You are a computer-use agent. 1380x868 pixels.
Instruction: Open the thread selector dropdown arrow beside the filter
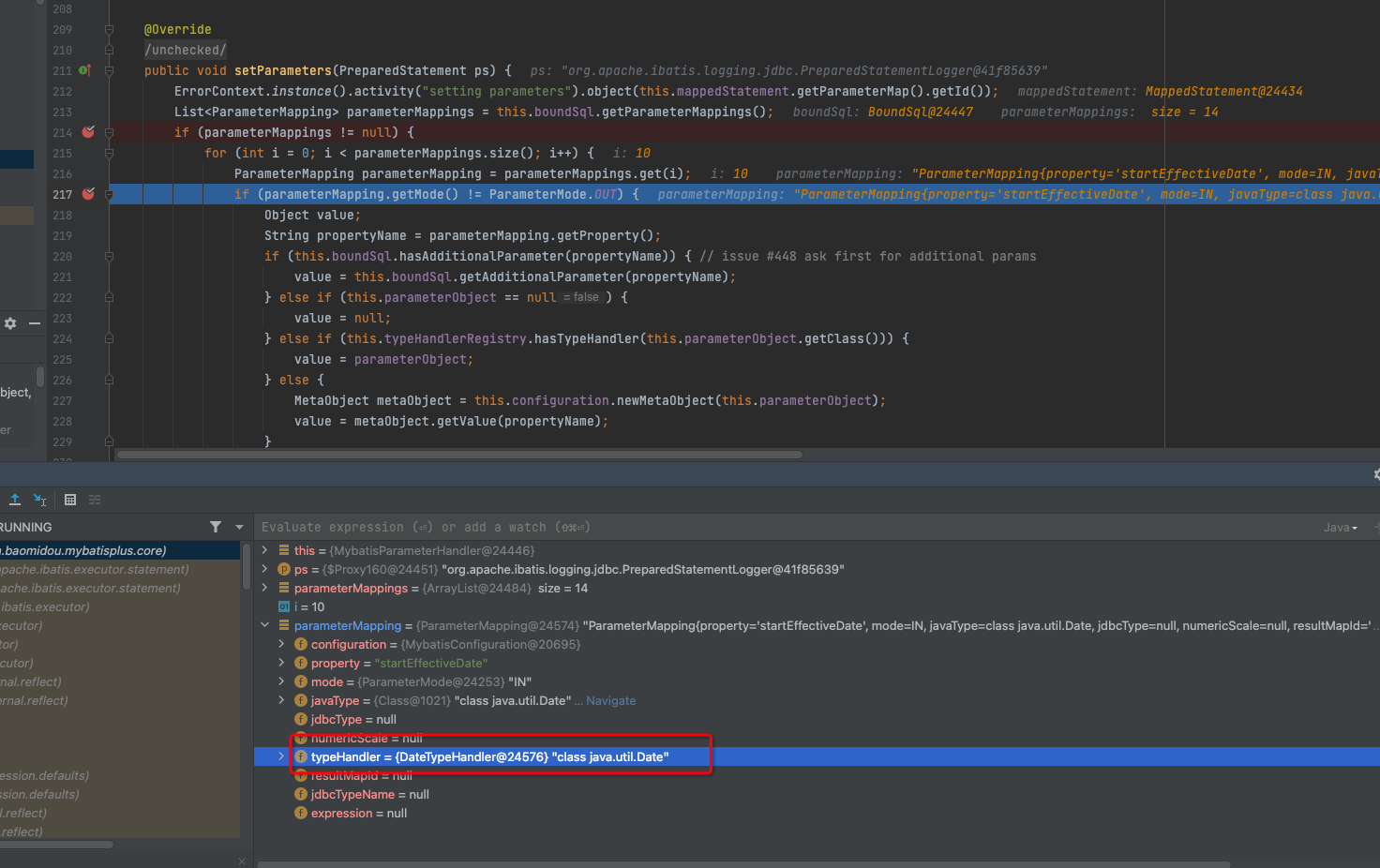click(x=239, y=527)
